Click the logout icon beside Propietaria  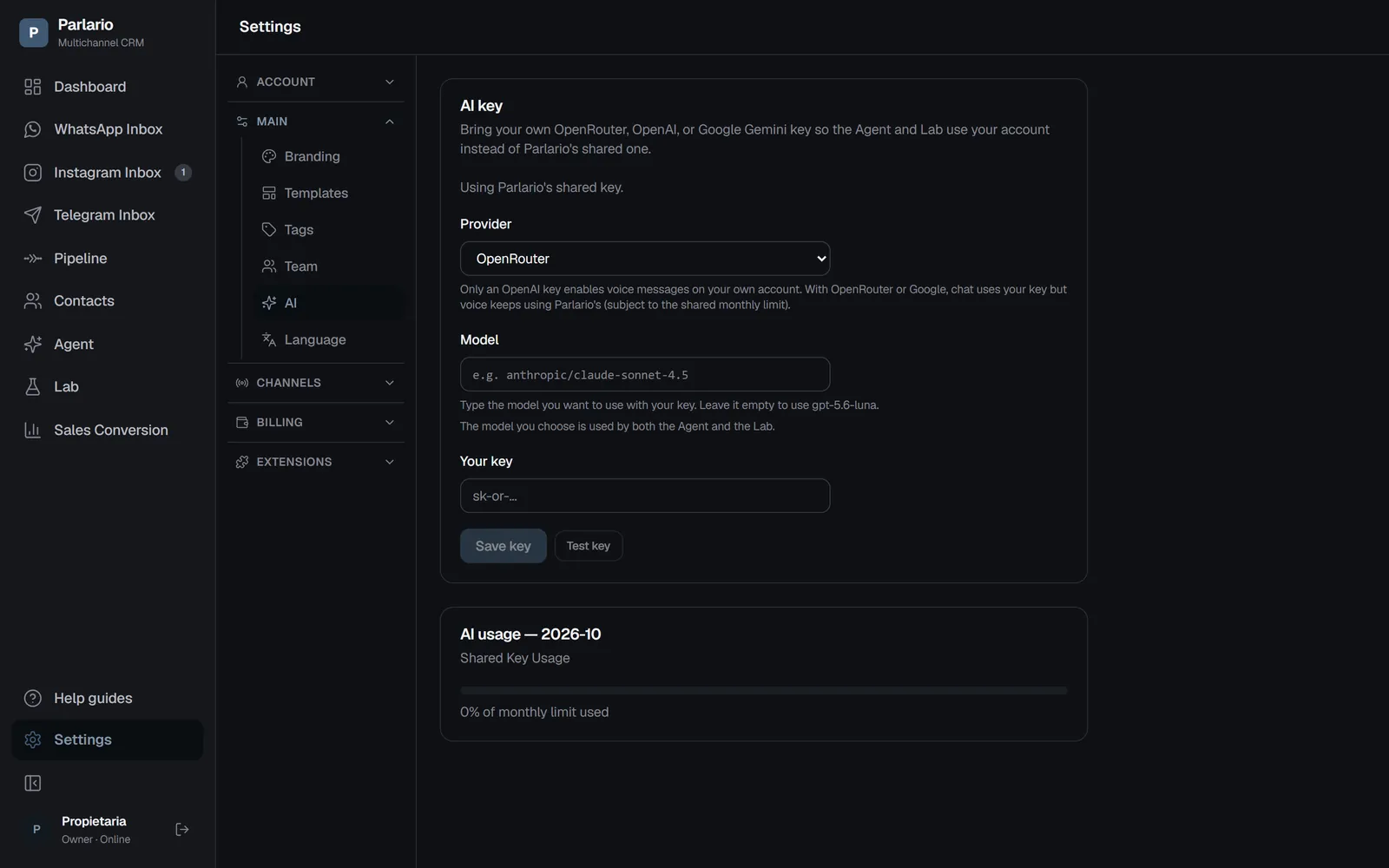182,830
